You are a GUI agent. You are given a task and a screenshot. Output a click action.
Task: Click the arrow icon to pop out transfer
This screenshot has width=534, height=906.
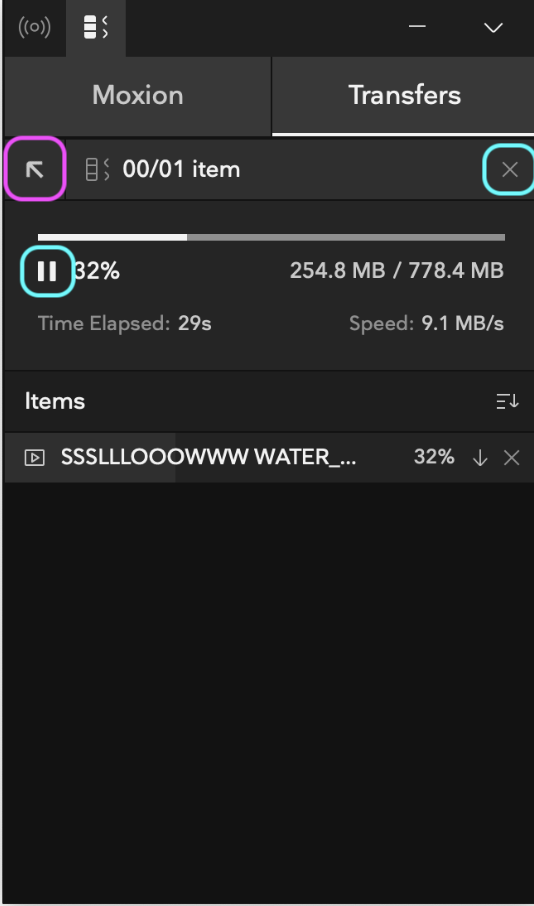coord(35,169)
